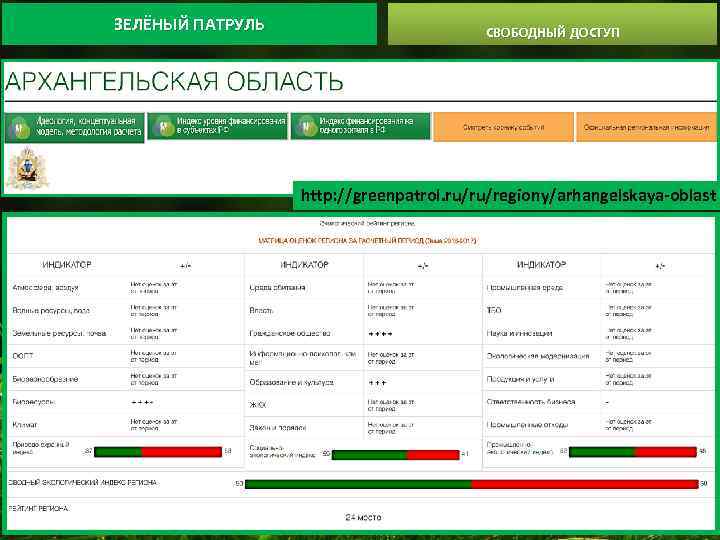This screenshot has height=540, width=720.
Task: Open the ЗЕЛЁНЫЙ ПАТРУЛЬ tab
Action: 189,24
